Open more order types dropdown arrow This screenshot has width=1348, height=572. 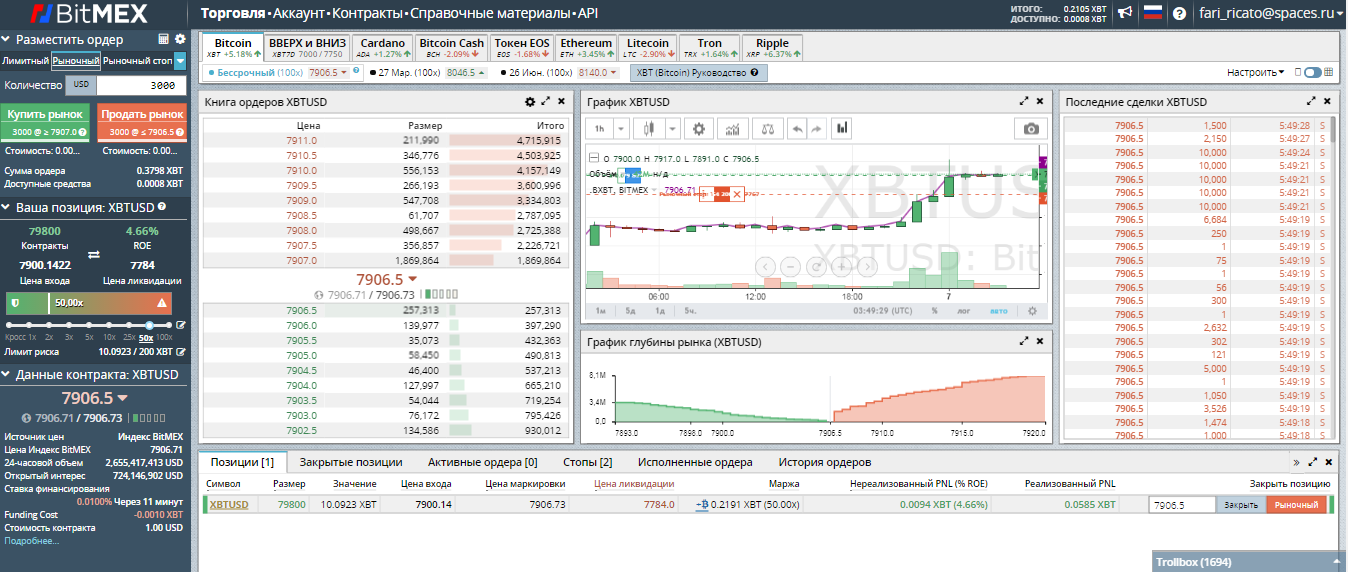[x=180, y=61]
